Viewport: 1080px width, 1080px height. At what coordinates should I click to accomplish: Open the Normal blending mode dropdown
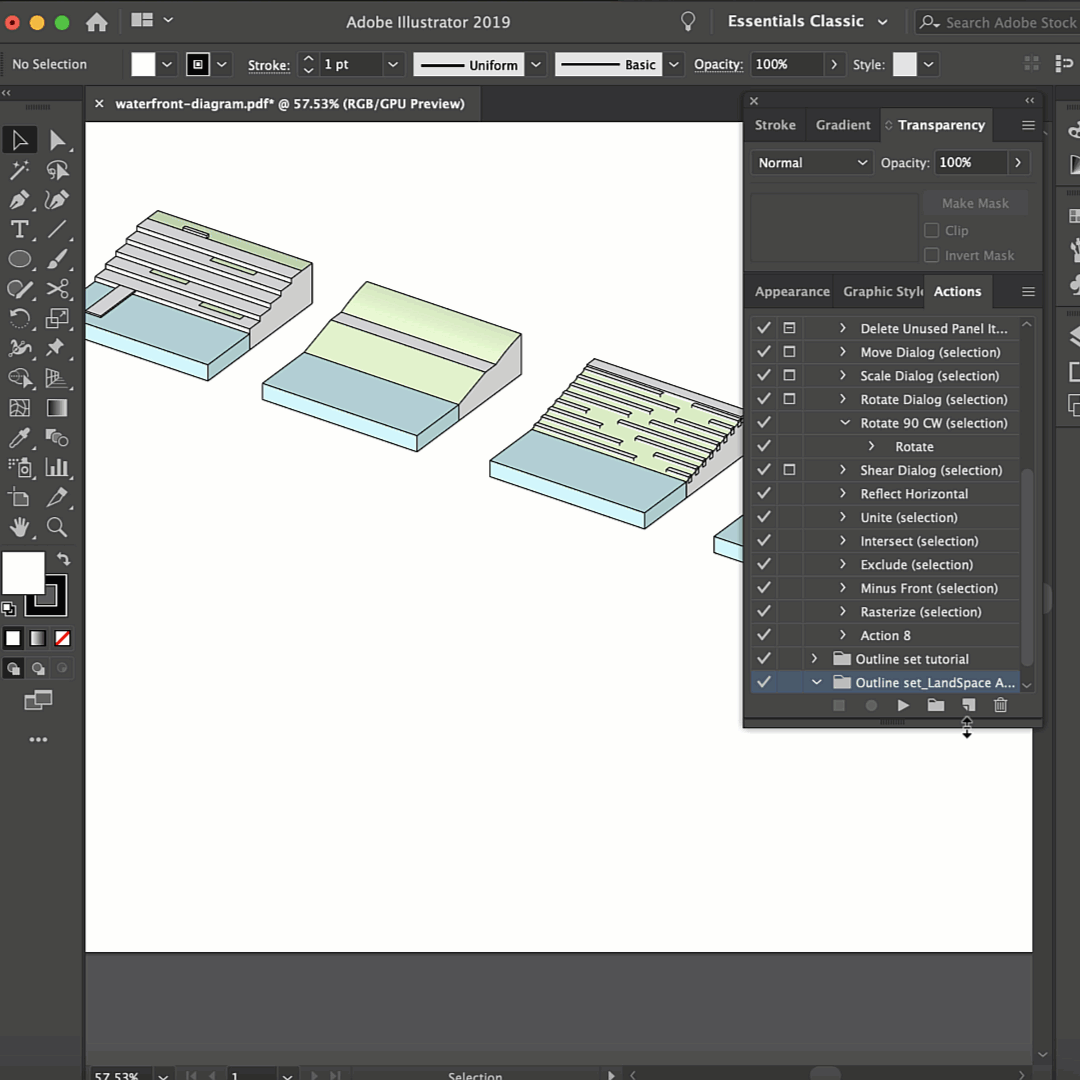click(x=811, y=163)
